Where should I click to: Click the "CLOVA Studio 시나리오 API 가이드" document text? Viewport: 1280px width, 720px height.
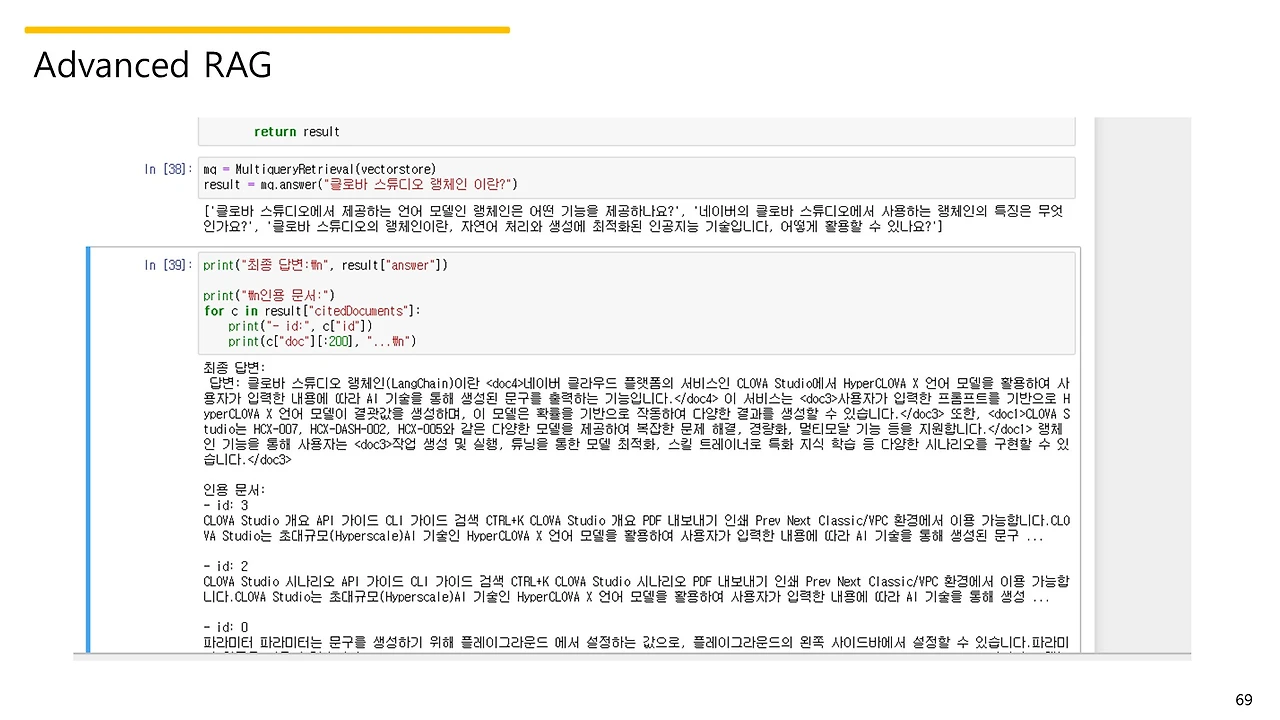(637, 589)
